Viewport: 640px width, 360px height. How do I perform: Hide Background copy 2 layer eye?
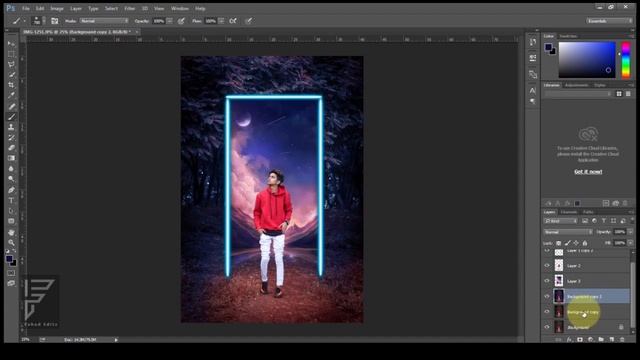547,296
